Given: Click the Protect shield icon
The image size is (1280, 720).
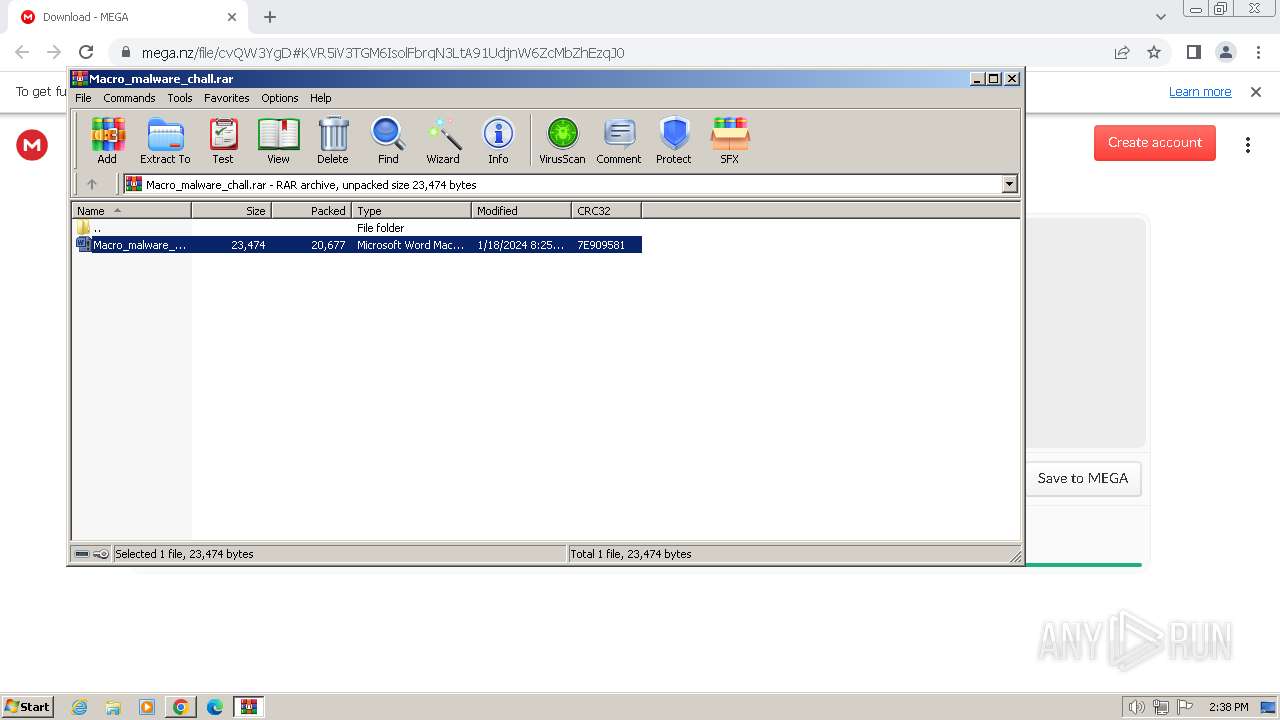Looking at the screenshot, I should (674, 140).
